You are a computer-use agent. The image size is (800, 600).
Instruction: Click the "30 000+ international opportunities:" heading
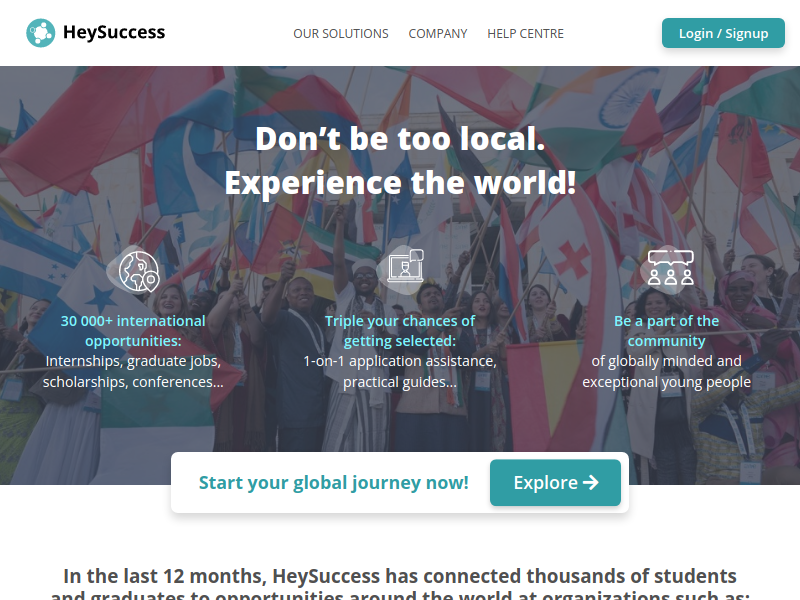click(133, 331)
